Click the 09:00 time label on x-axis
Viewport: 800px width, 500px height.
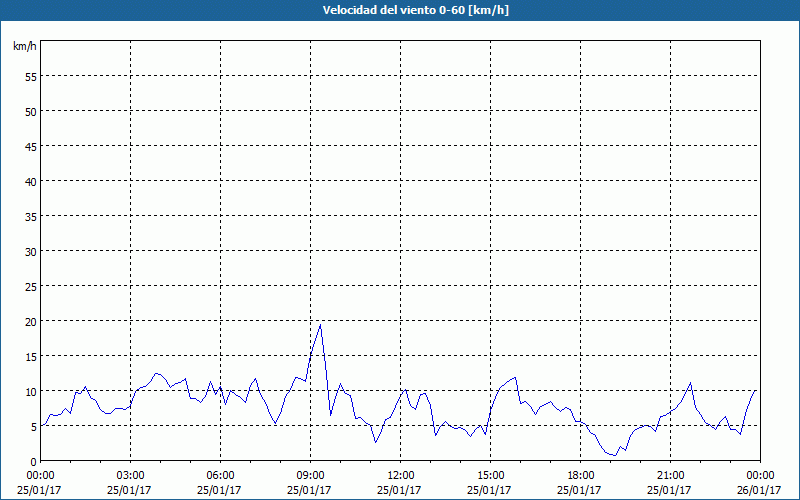(310, 476)
